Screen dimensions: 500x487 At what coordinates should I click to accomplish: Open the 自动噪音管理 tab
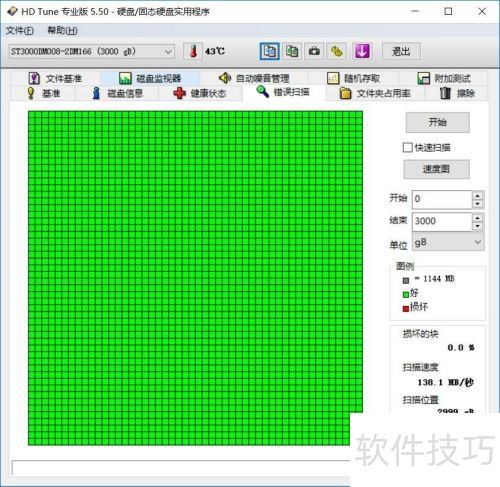(254, 78)
